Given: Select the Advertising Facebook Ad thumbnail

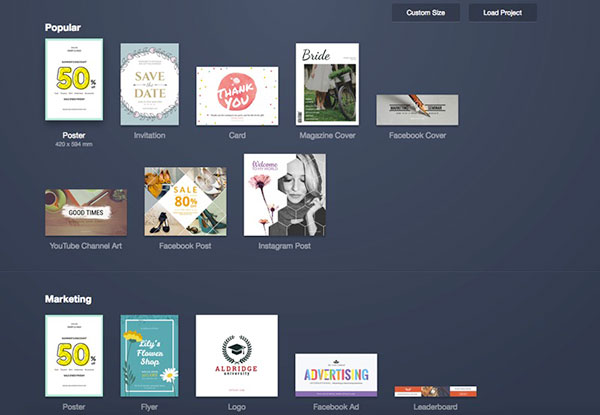Looking at the screenshot, I should pyautogui.click(x=336, y=375).
